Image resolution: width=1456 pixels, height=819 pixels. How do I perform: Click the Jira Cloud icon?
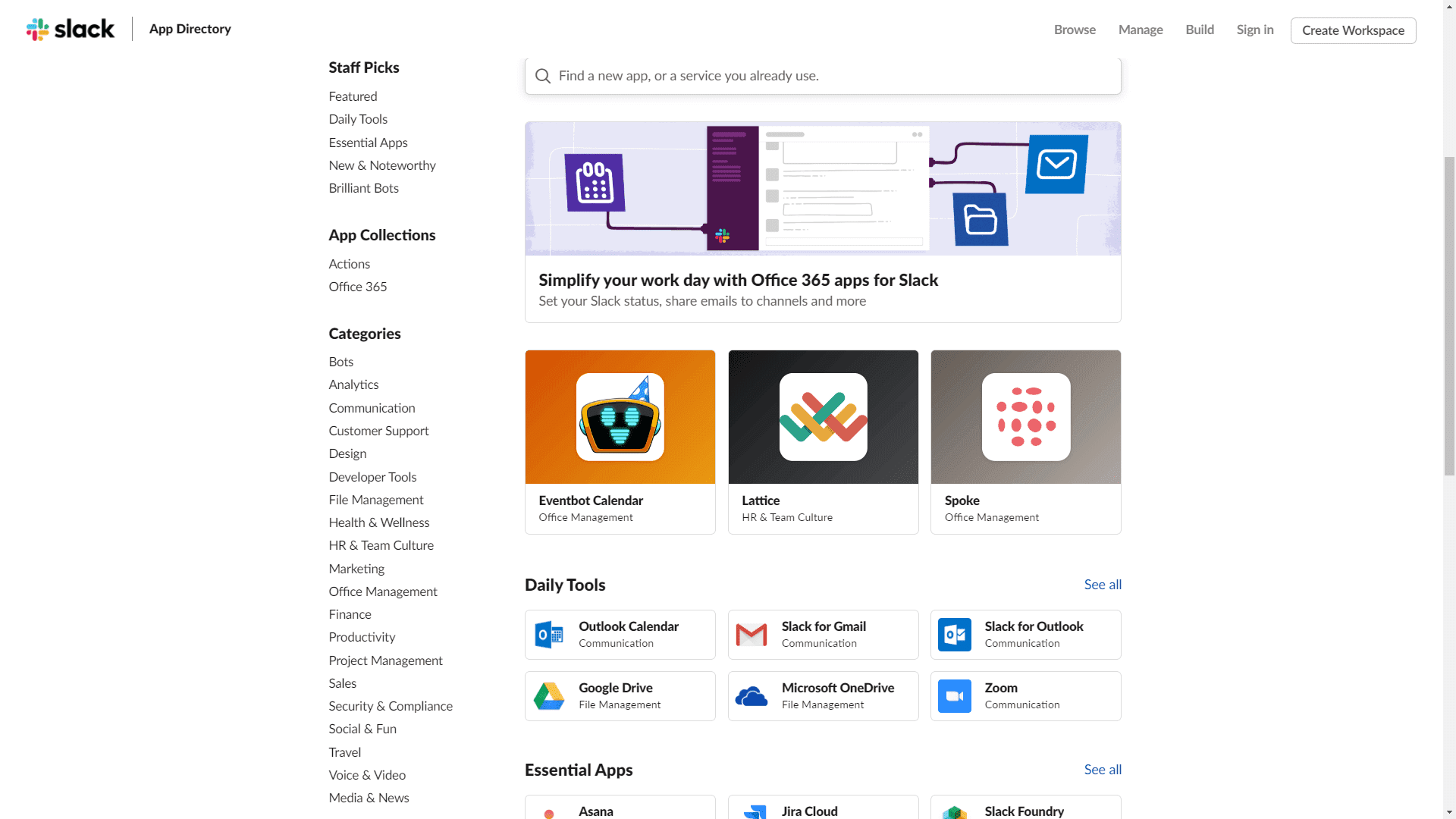pos(755,812)
